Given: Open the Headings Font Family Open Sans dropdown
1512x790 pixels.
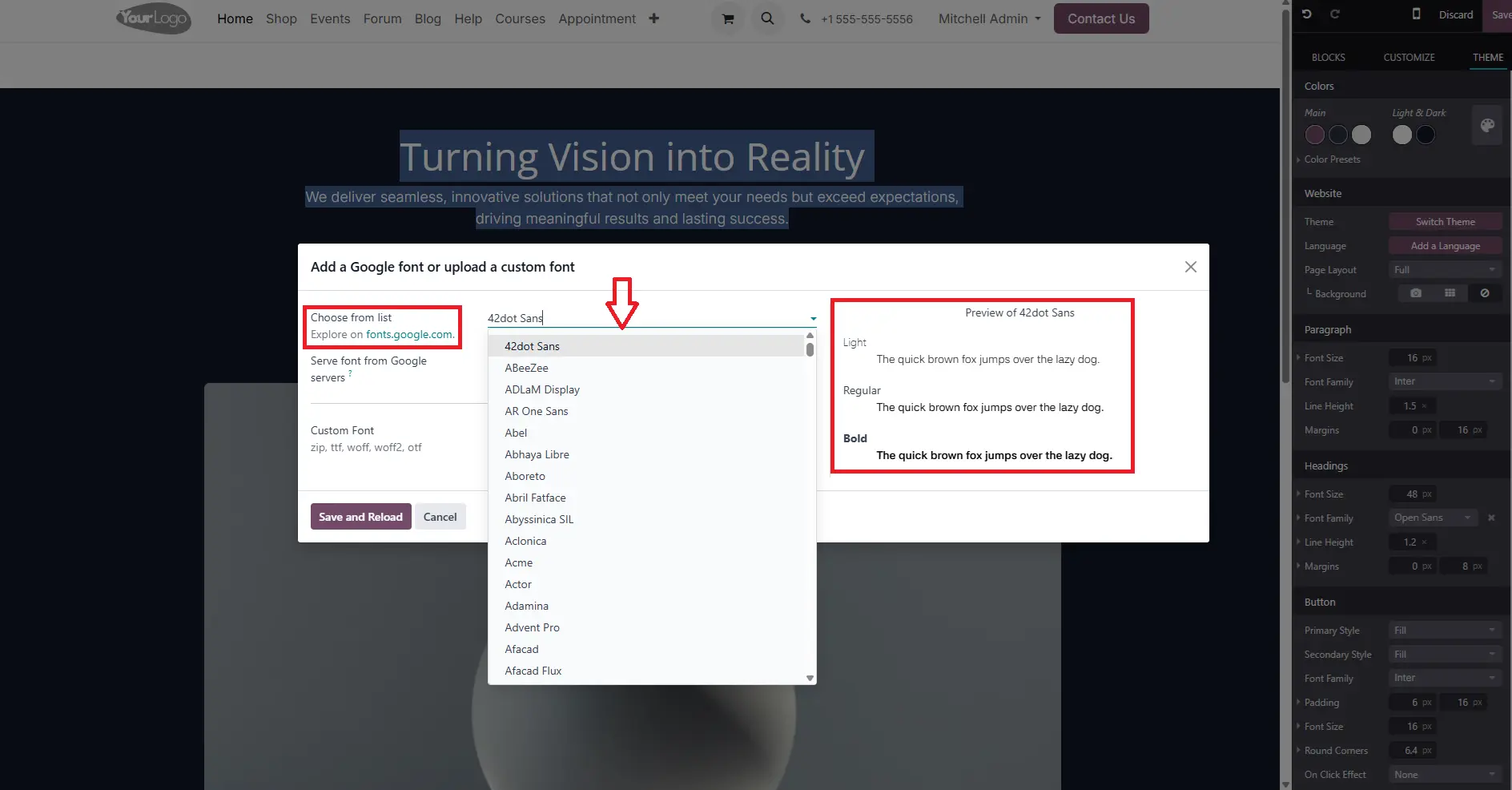Looking at the screenshot, I should pos(1433,518).
